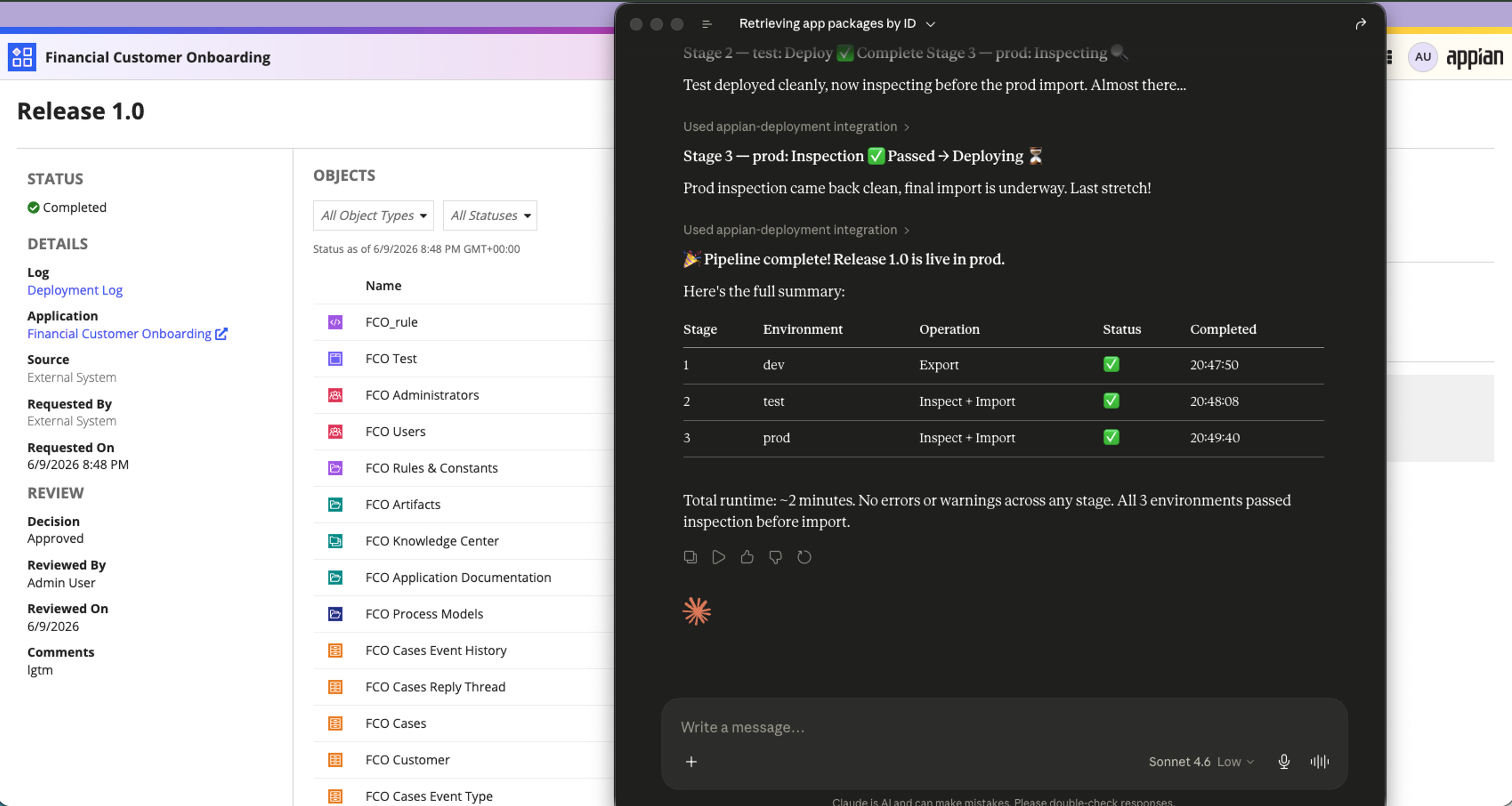This screenshot has height=806, width=1512.
Task: Click the FCO Cases Event History record icon
Action: [x=335, y=650]
